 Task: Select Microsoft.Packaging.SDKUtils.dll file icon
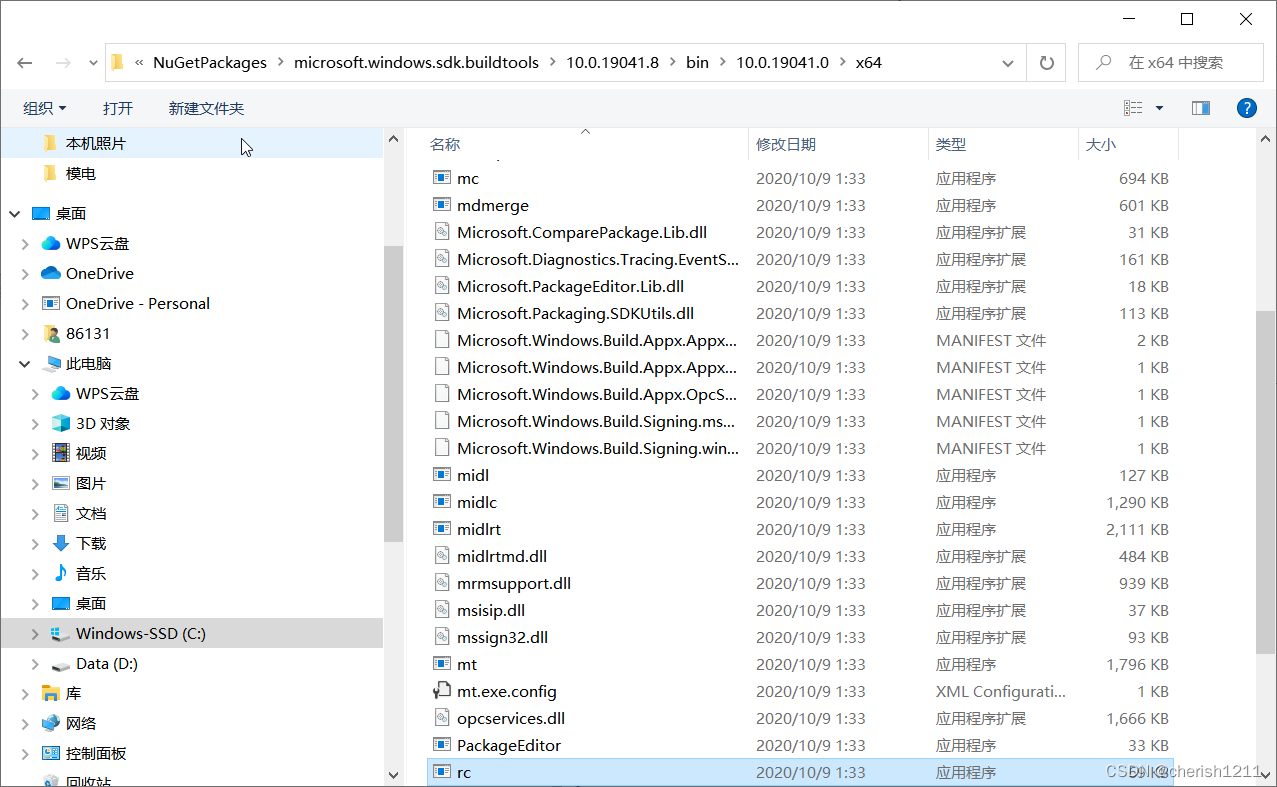[442, 312]
